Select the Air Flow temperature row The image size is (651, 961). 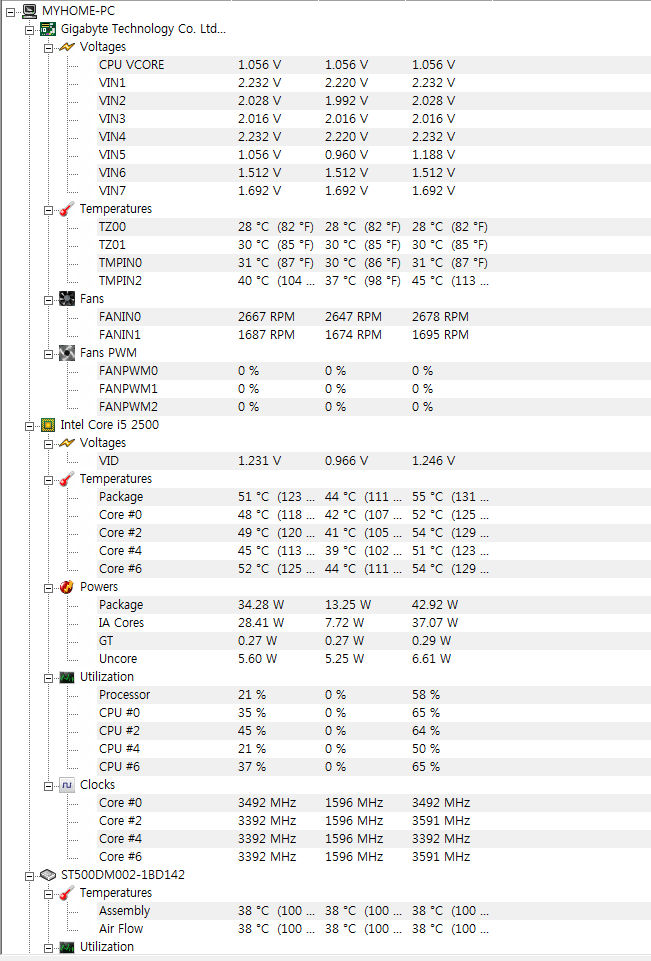coord(374,929)
